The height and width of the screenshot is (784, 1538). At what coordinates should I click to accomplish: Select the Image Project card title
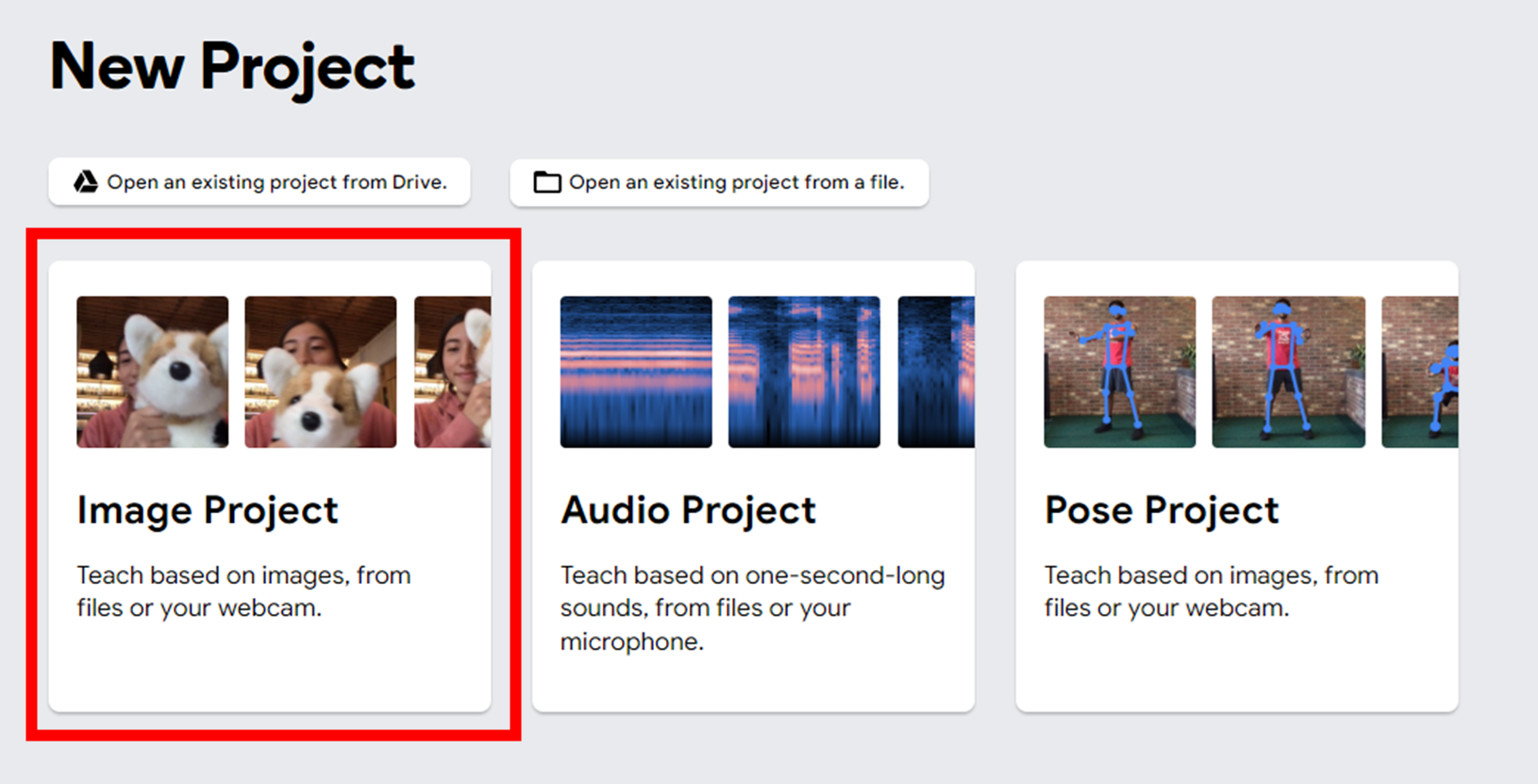[x=208, y=510]
